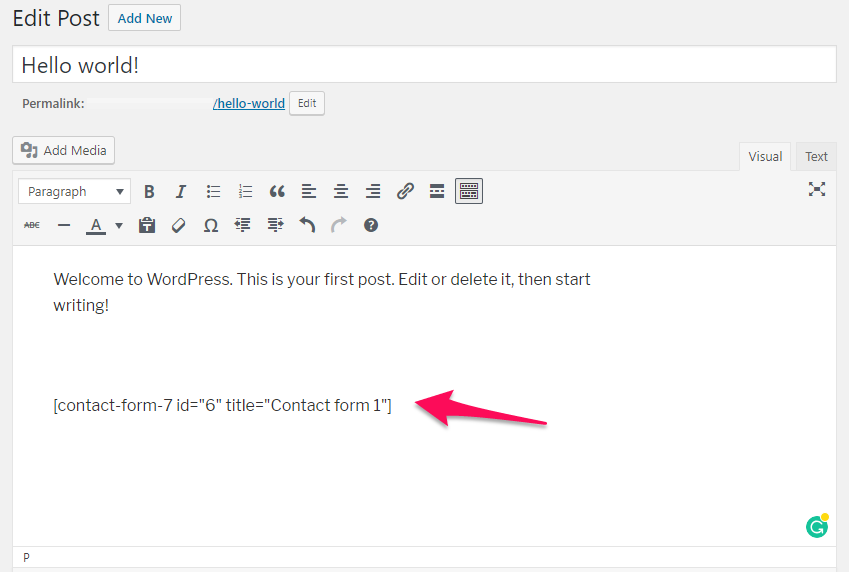The width and height of the screenshot is (849, 572).
Task: Enable distraction-free writing mode
Action: [817, 189]
